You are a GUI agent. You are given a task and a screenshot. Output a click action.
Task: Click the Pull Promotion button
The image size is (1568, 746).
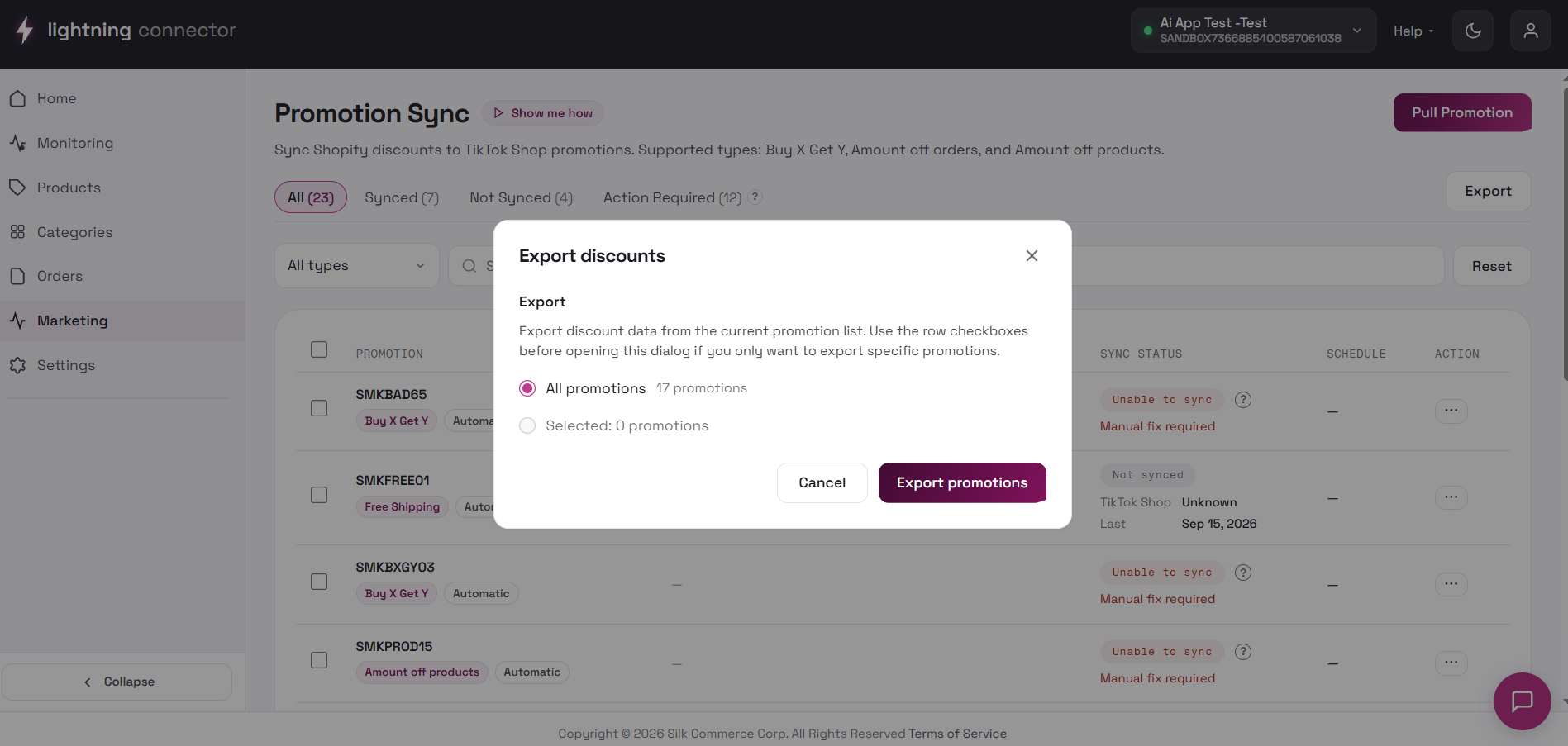point(1462,112)
